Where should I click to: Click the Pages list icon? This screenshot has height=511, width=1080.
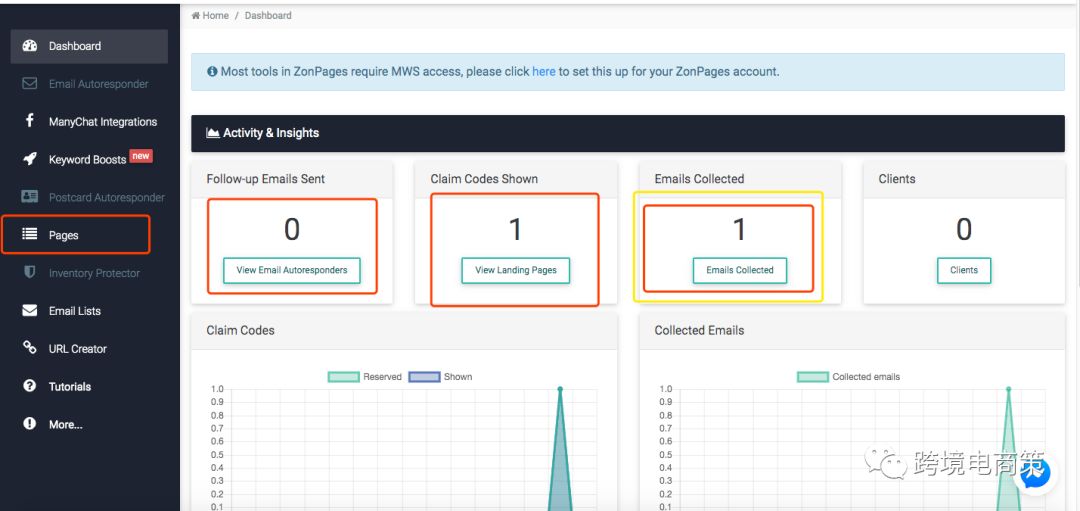coord(30,235)
